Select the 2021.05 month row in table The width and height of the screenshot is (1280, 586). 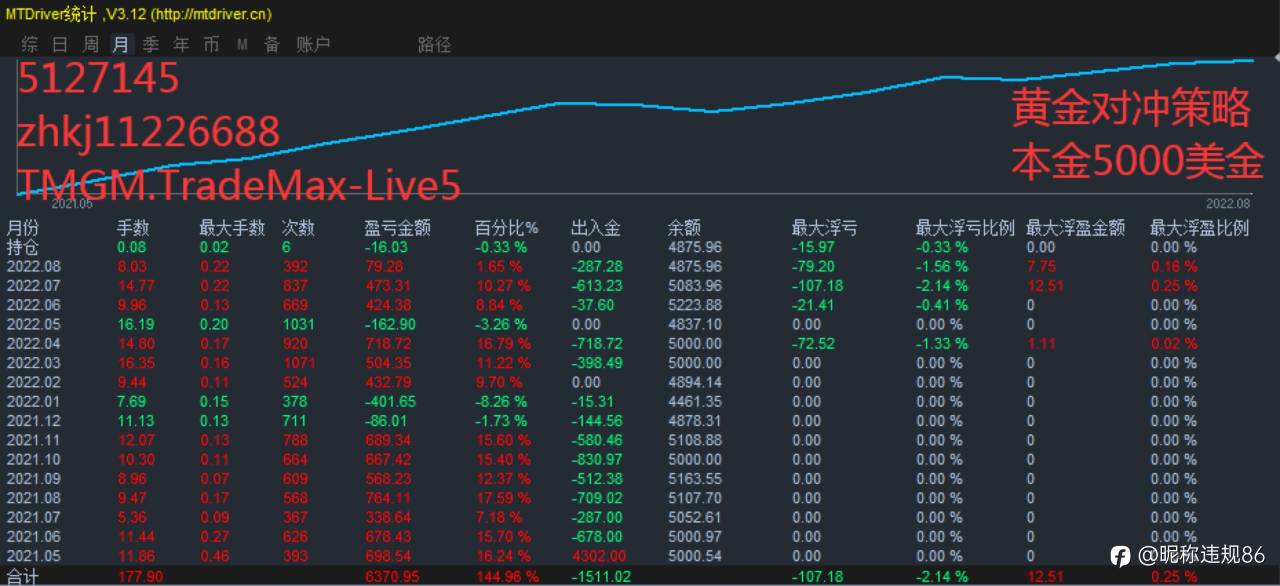coord(640,556)
